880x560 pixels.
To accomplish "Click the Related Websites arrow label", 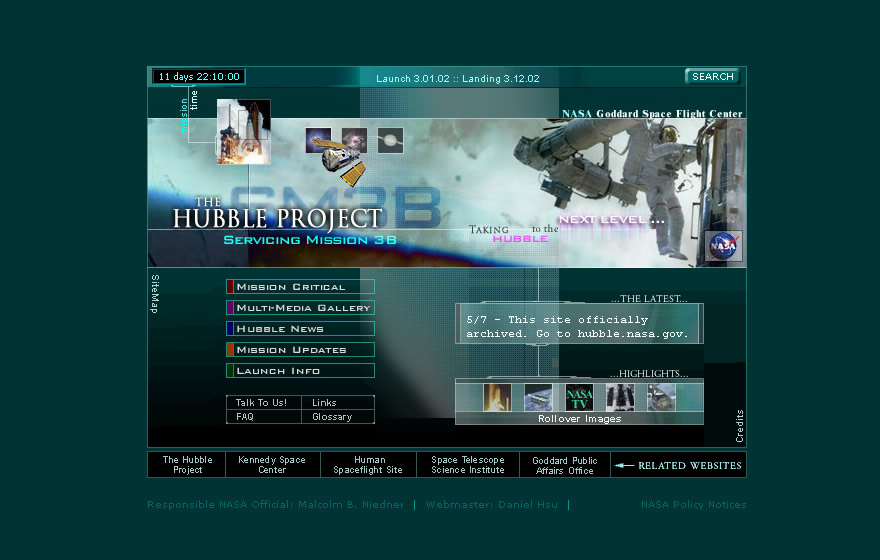I will (678, 465).
